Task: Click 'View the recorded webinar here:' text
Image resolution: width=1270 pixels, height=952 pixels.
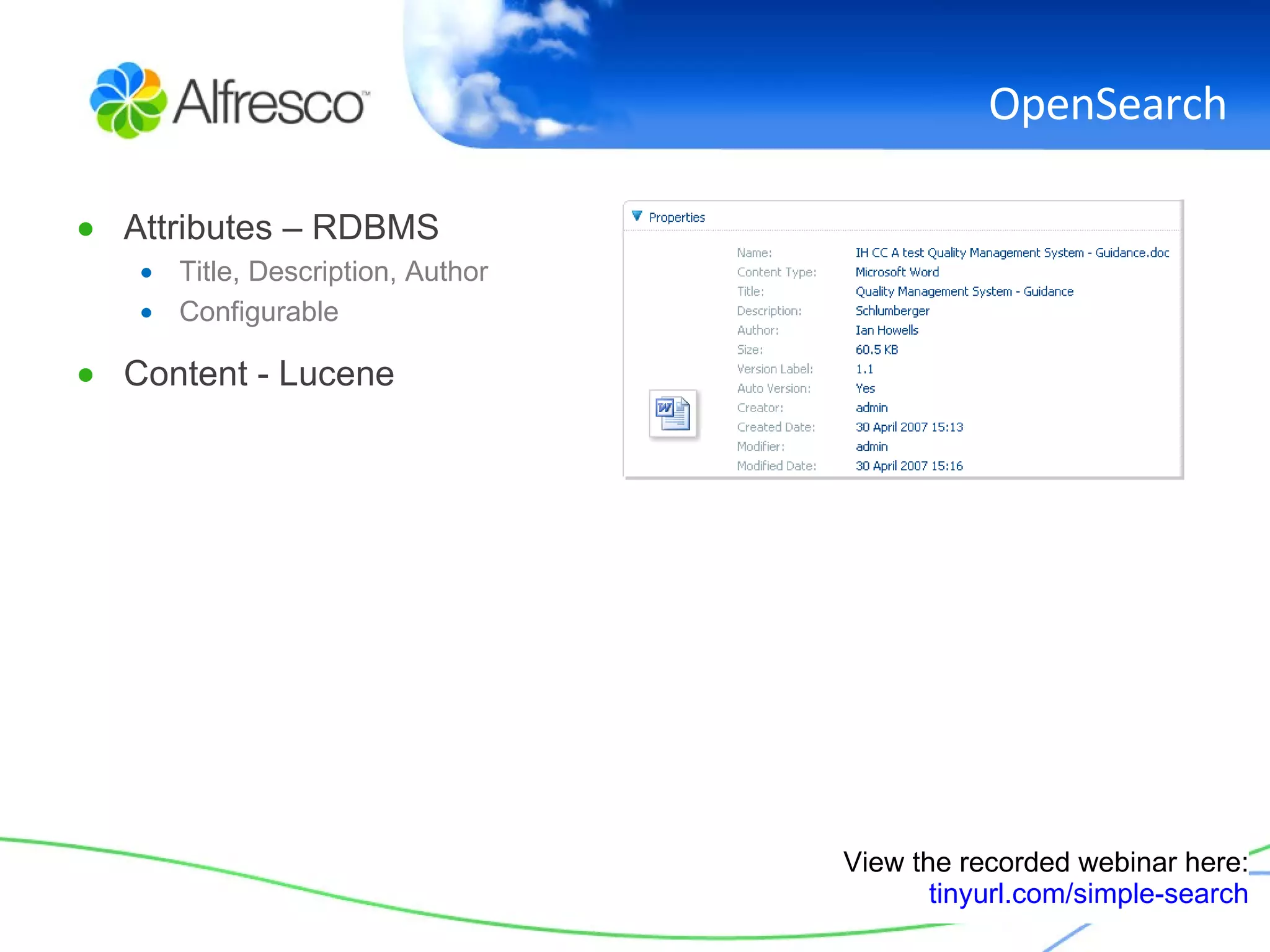Action: pos(1046,862)
